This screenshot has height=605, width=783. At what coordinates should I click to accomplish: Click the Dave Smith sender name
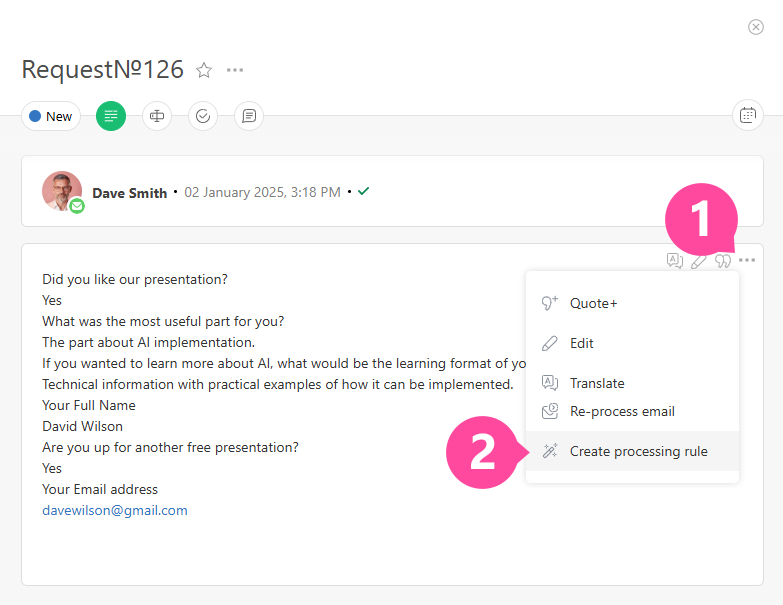pyautogui.click(x=130, y=193)
